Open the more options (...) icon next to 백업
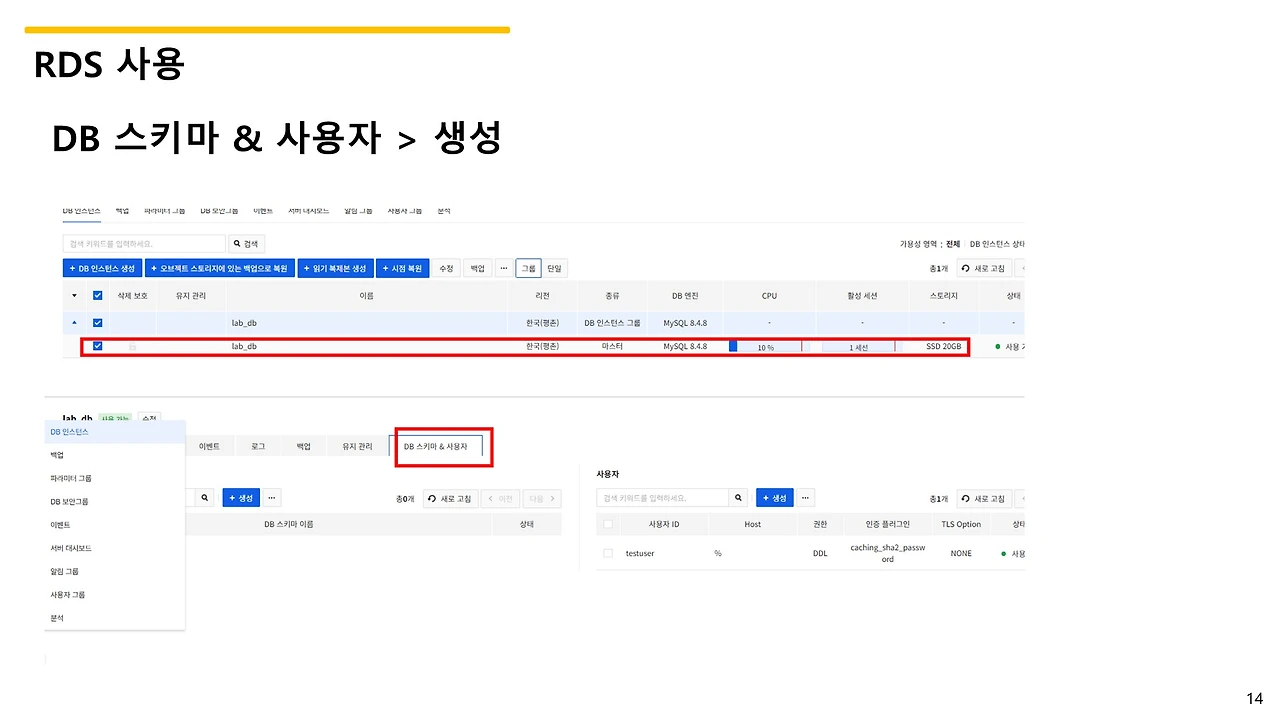This screenshot has width=1280, height=720. tap(505, 267)
